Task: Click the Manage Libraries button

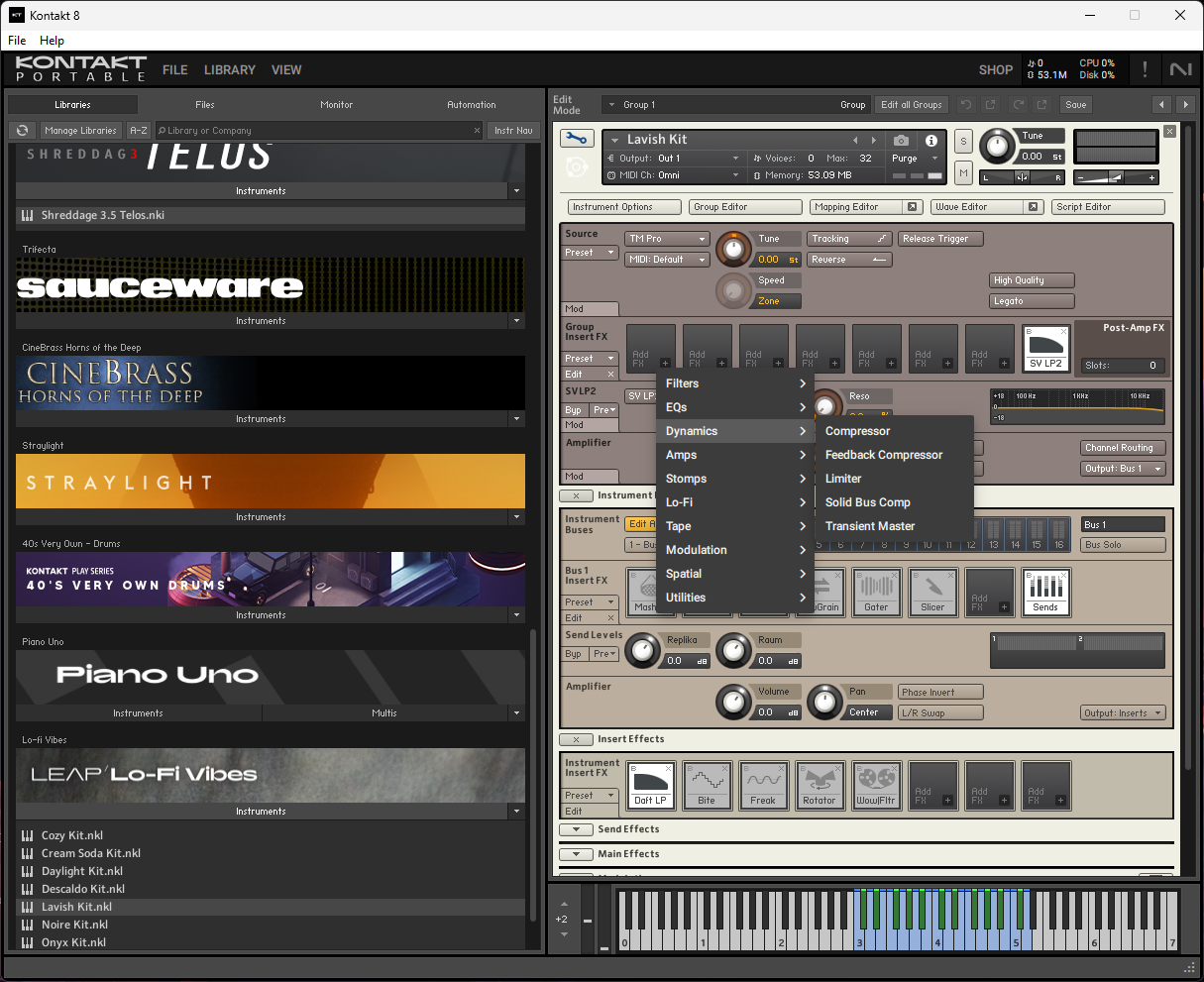Action: [81, 130]
